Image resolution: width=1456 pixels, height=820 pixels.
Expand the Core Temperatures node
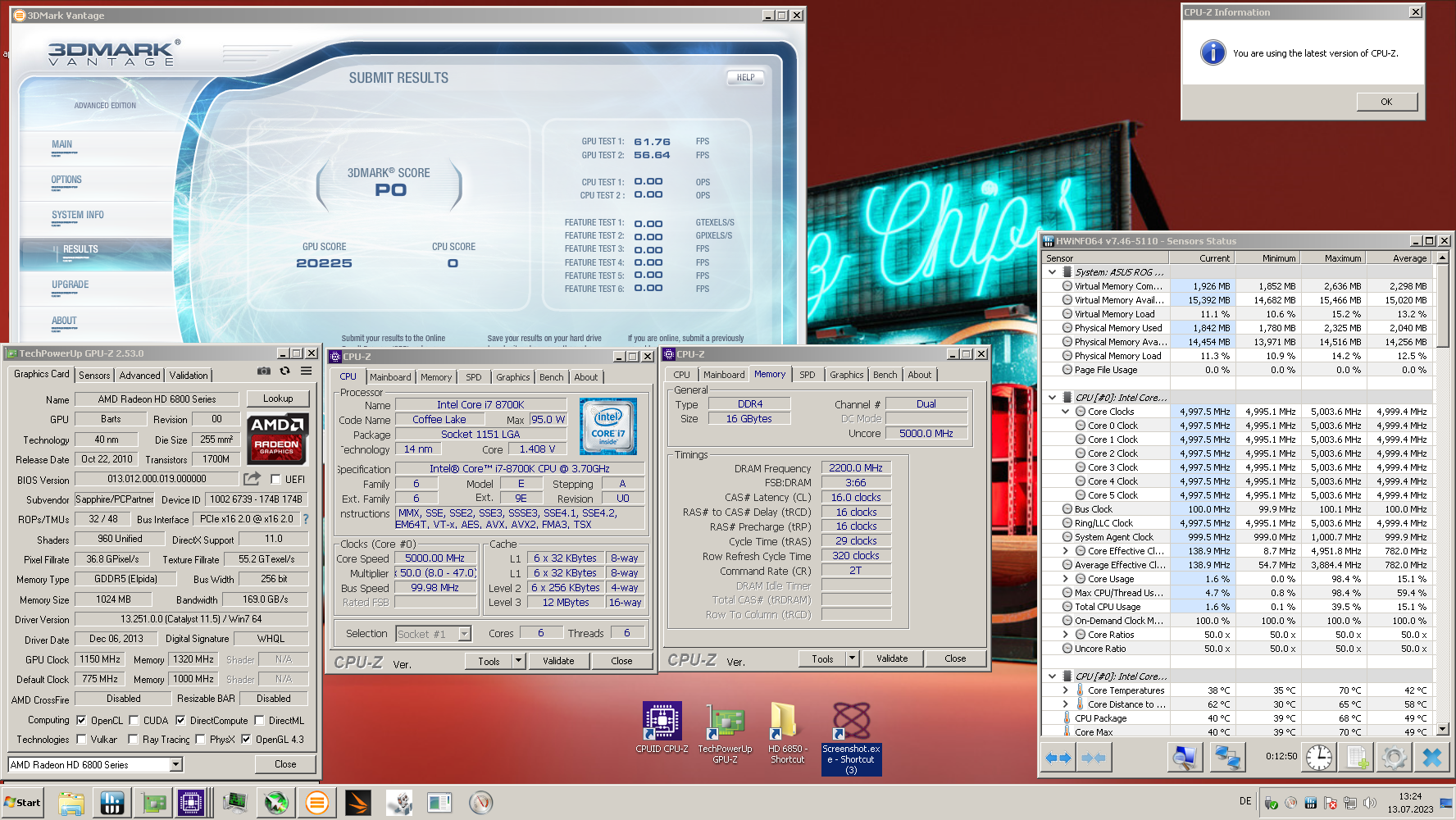tap(1066, 690)
